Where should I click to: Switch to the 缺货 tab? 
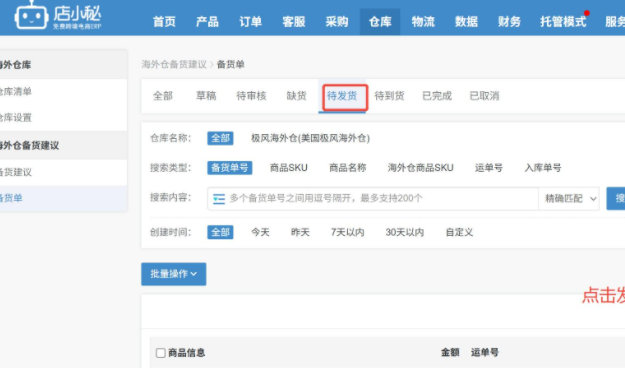click(297, 96)
